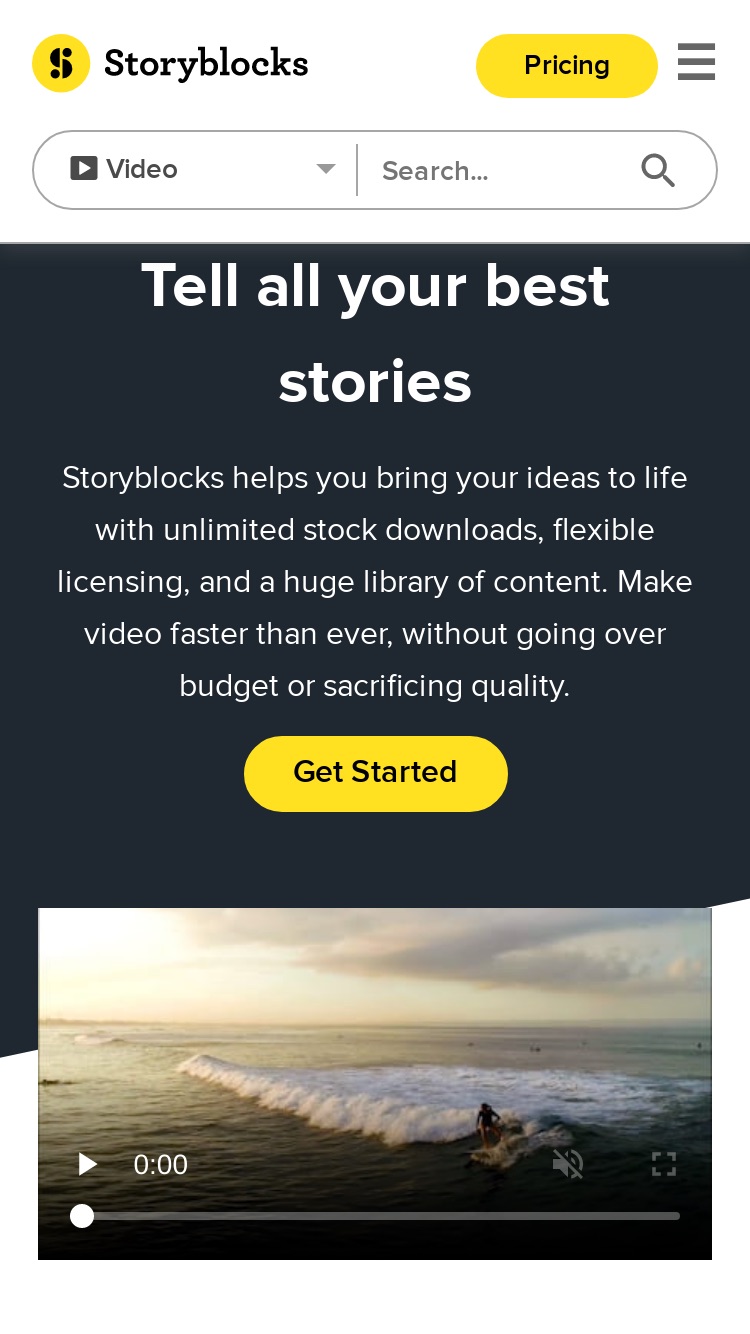Click the video progress bar track

[380, 1216]
